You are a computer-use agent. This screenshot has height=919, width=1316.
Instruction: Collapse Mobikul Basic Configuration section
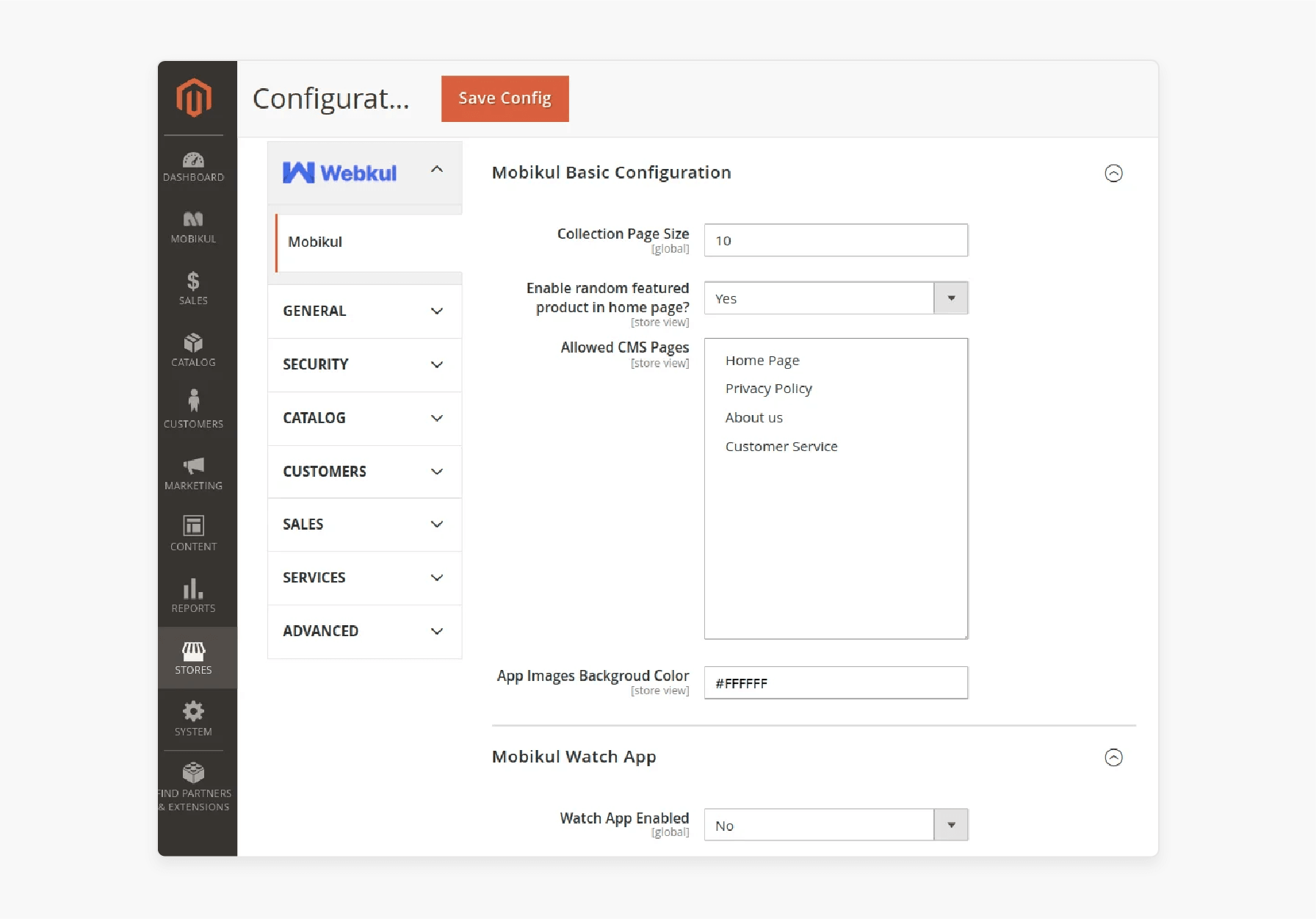1113,173
